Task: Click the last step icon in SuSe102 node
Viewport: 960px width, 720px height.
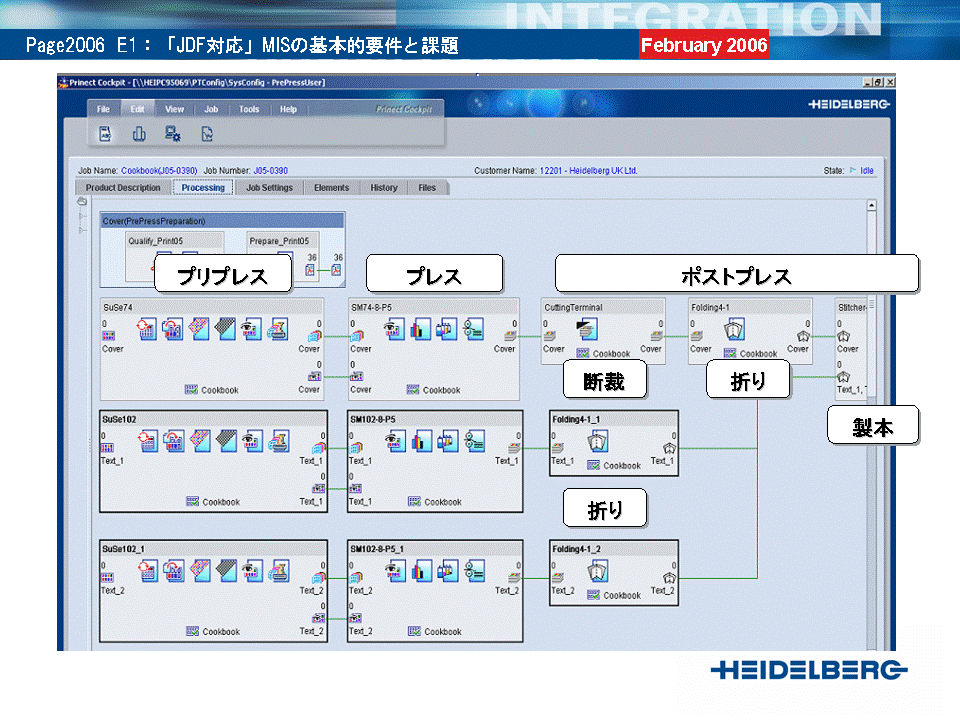Action: (x=279, y=441)
